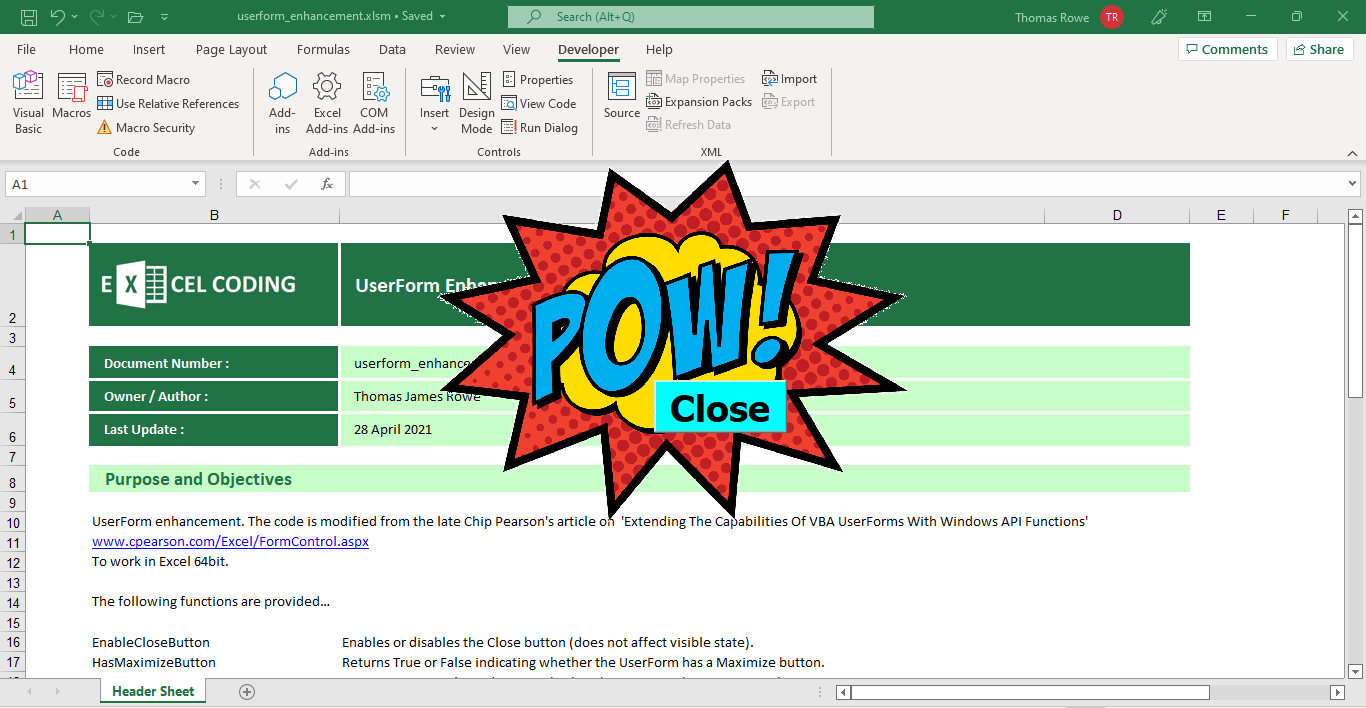Open the Visual Basic editor
The height and width of the screenshot is (708, 1366).
point(28,103)
